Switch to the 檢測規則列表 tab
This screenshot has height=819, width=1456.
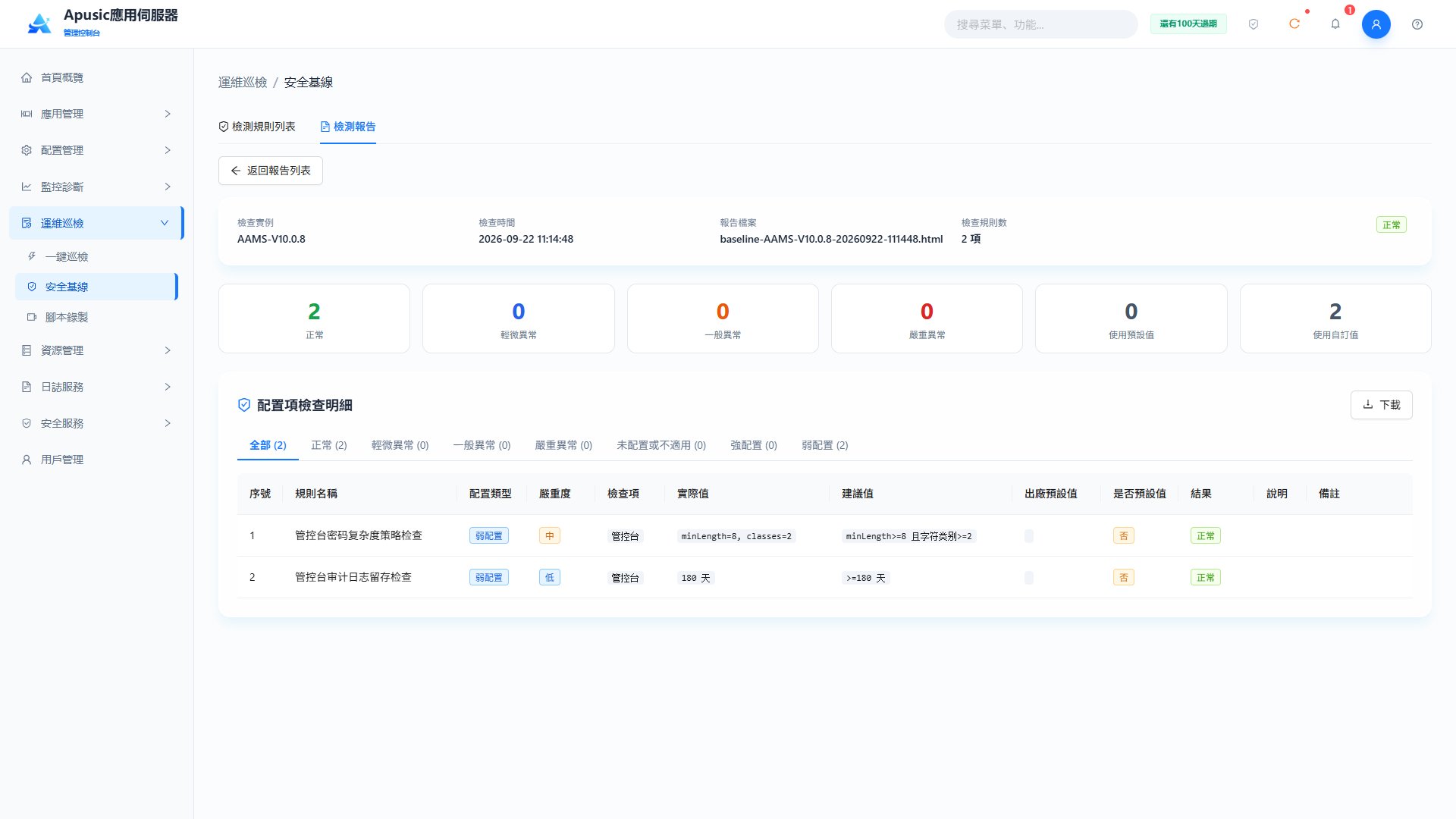[x=257, y=127]
